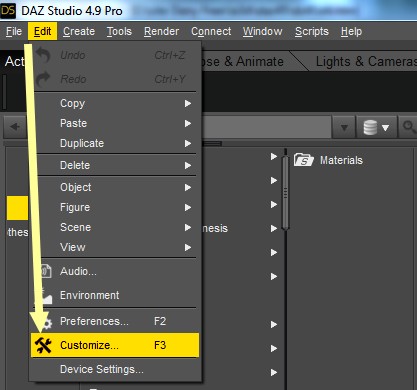Expand the Copy submenu arrow
417x390 pixels.
coord(188,104)
